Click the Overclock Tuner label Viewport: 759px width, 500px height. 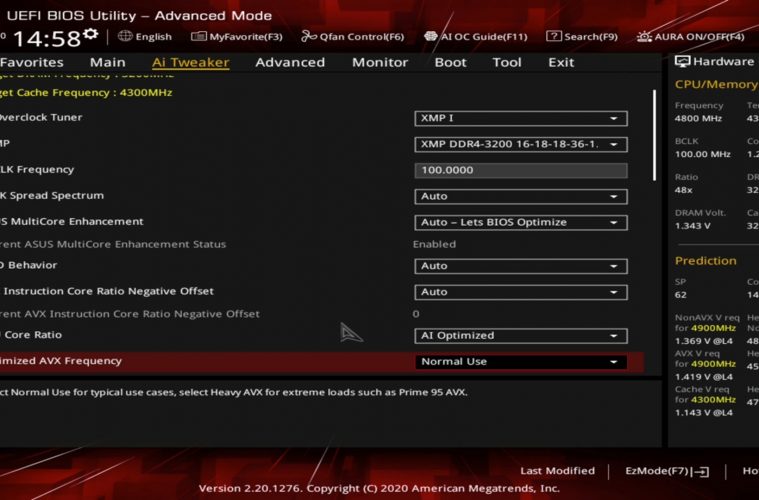click(x=41, y=118)
